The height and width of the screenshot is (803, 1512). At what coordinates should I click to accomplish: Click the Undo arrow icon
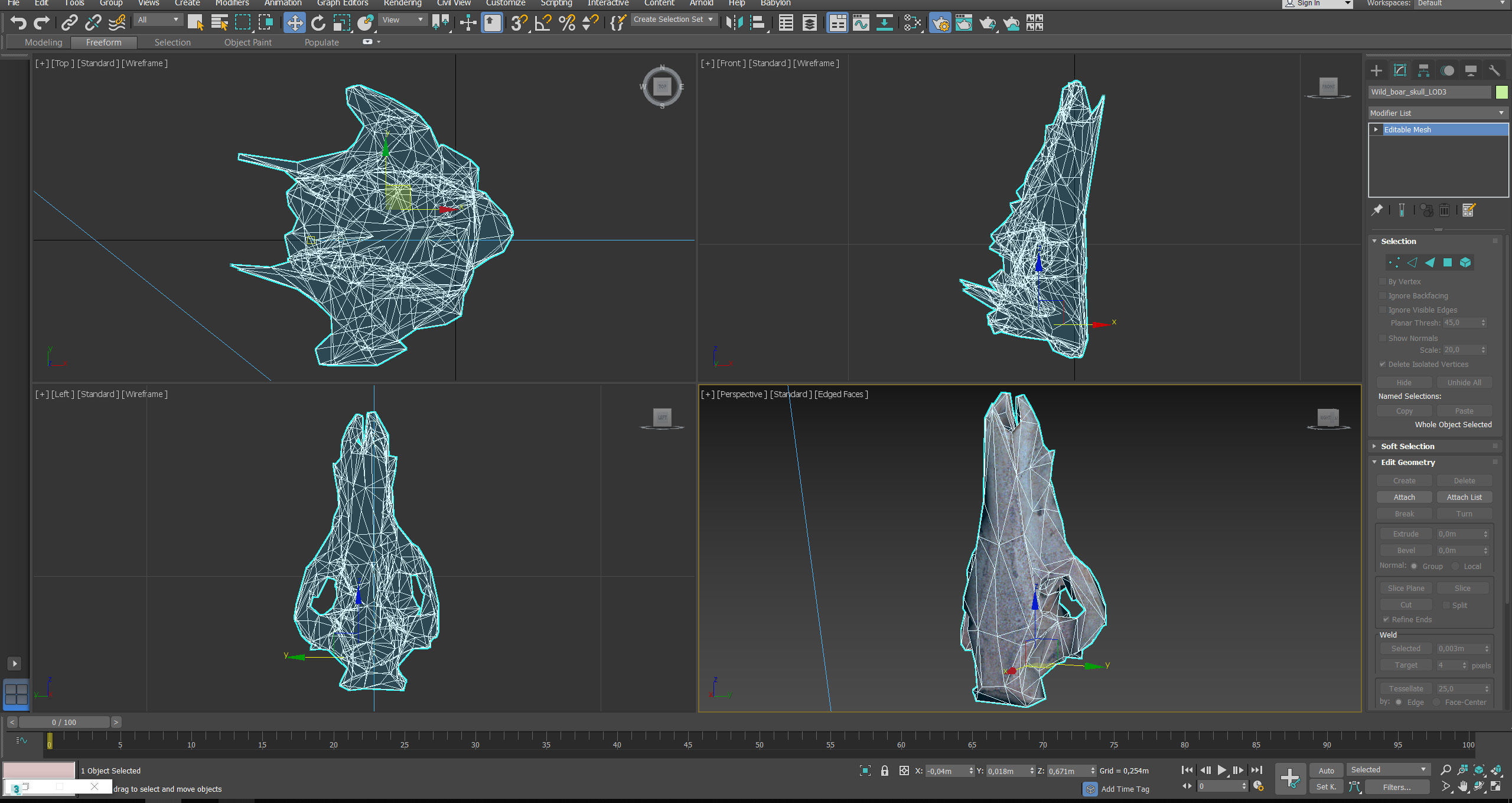click(18, 23)
